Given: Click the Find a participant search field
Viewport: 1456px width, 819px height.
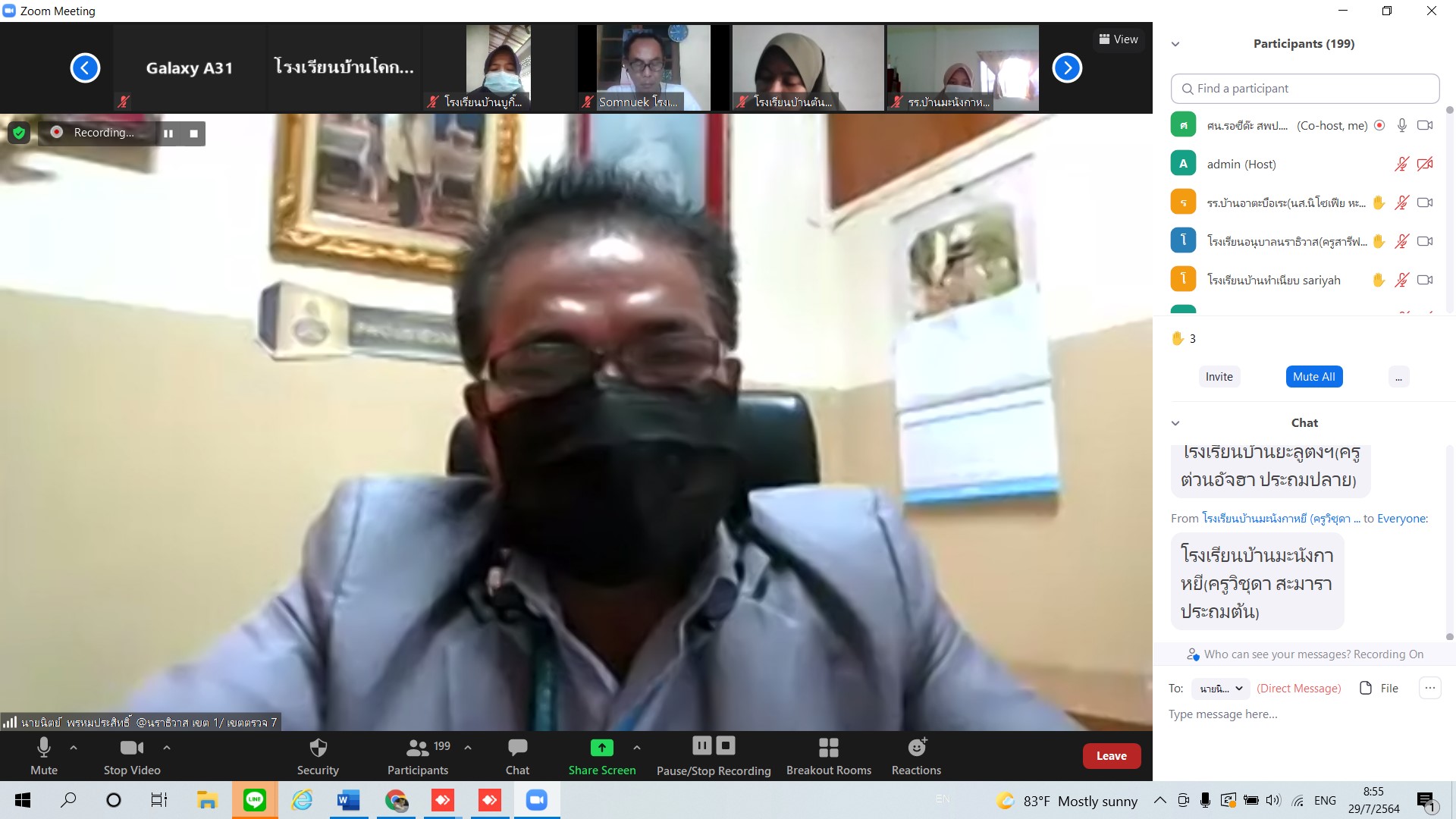Looking at the screenshot, I should (1304, 89).
